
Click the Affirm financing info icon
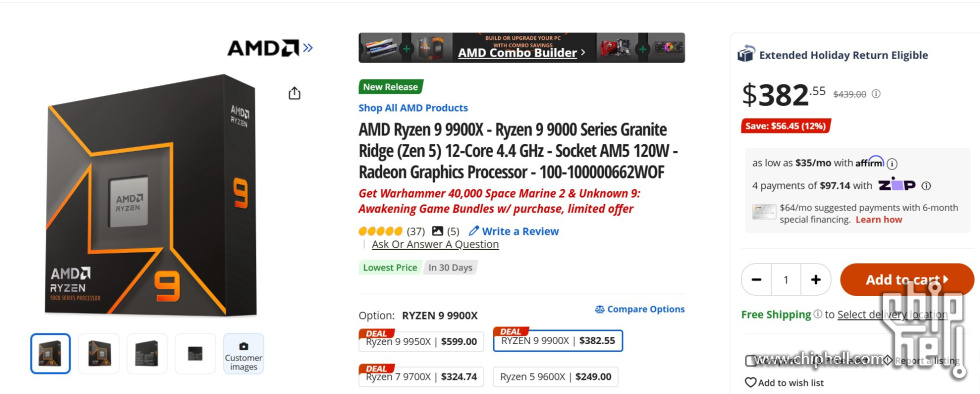[892, 163]
